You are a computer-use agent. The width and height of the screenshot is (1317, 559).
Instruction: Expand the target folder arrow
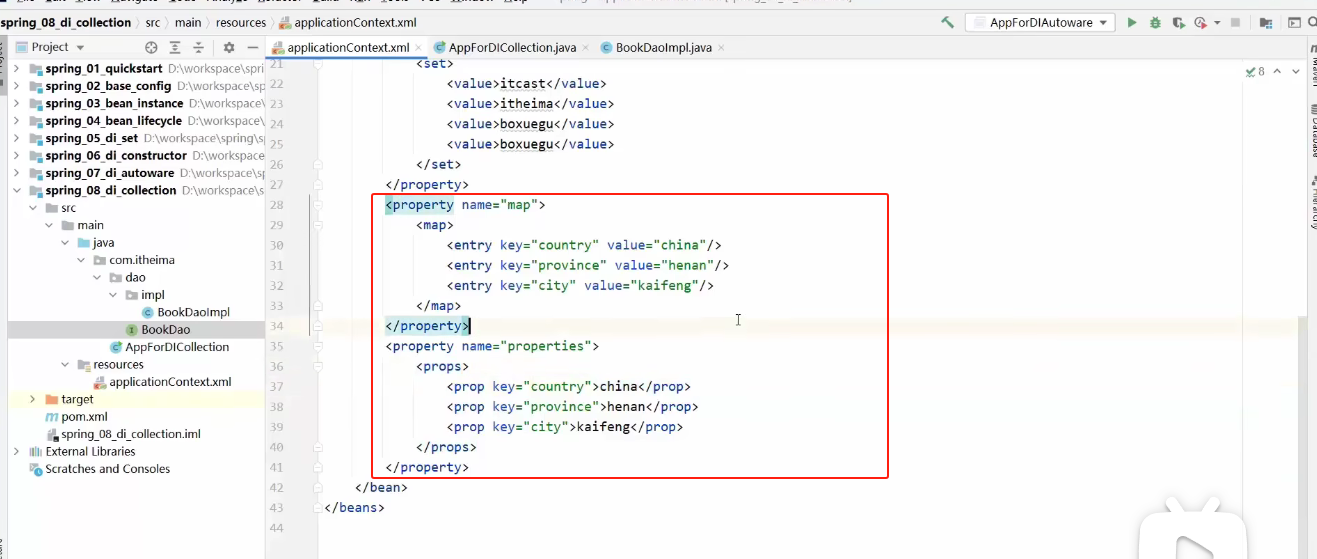[33, 399]
